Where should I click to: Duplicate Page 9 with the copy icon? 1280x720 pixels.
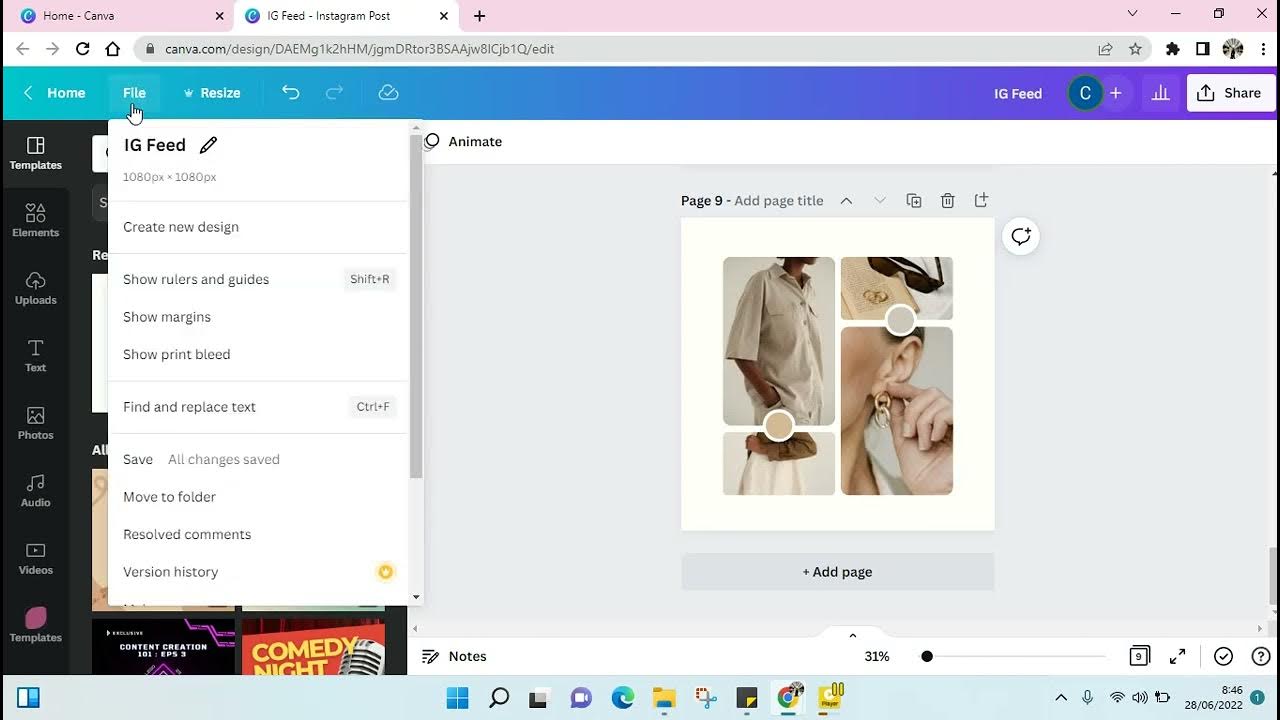tap(914, 200)
